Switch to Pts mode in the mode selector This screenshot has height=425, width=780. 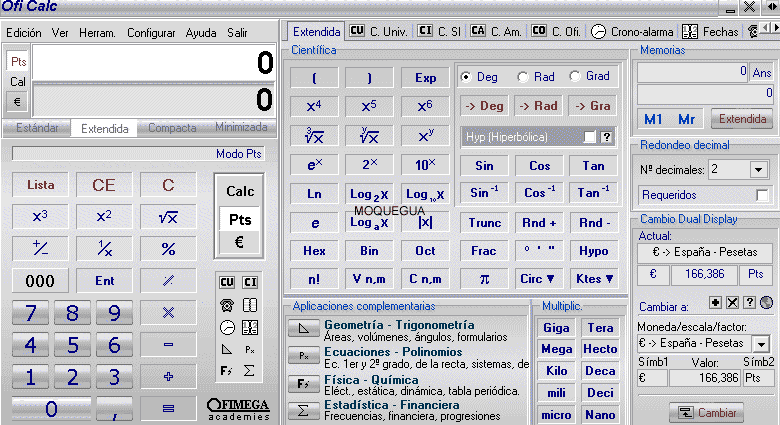(x=240, y=219)
